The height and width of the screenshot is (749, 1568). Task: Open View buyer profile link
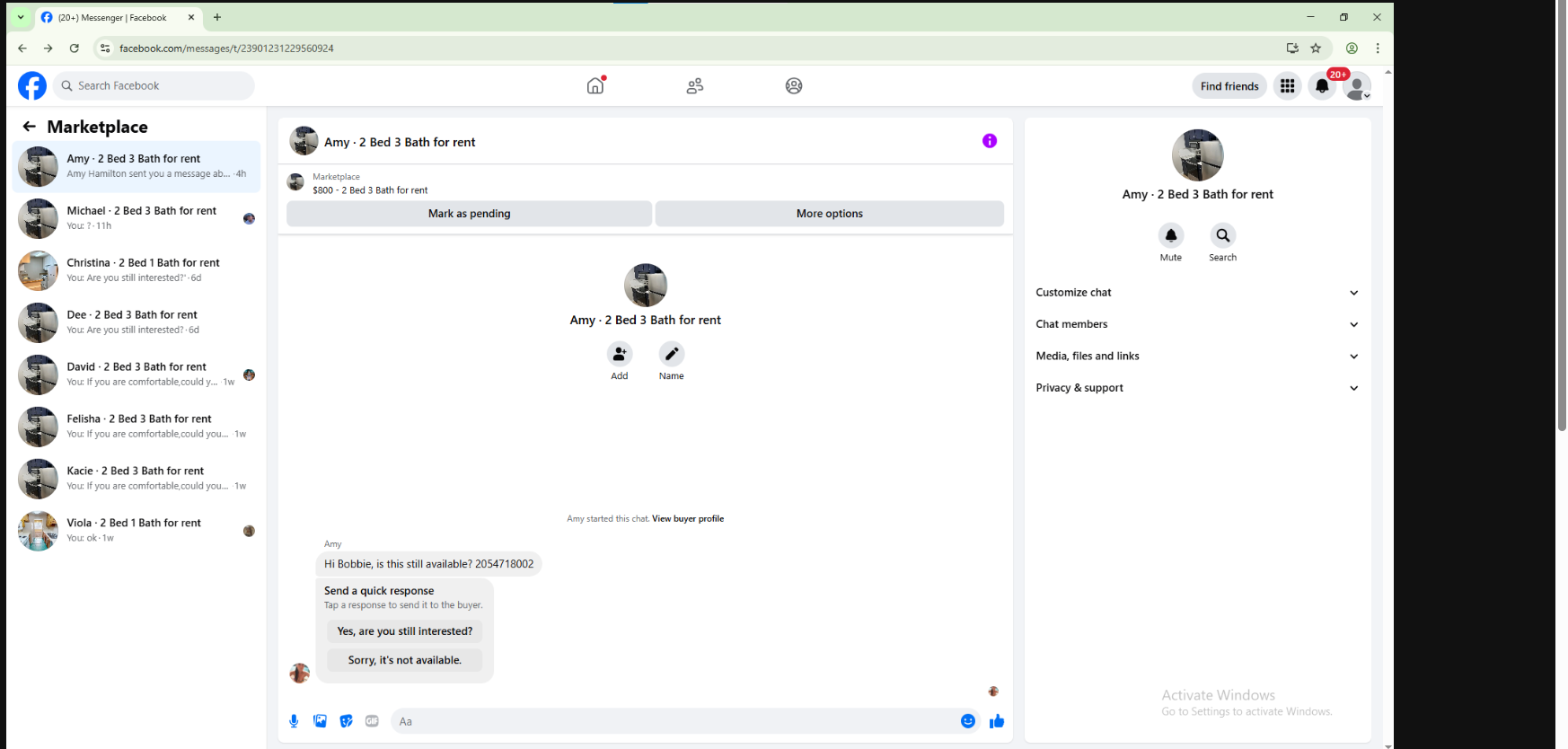[x=688, y=519]
